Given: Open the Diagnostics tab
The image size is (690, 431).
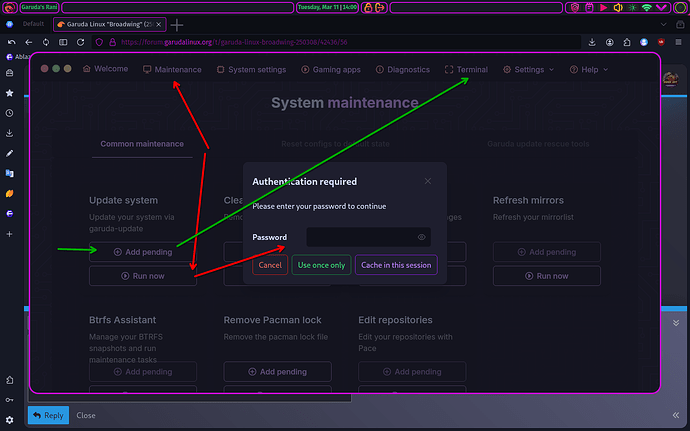Looking at the screenshot, I should [403, 70].
